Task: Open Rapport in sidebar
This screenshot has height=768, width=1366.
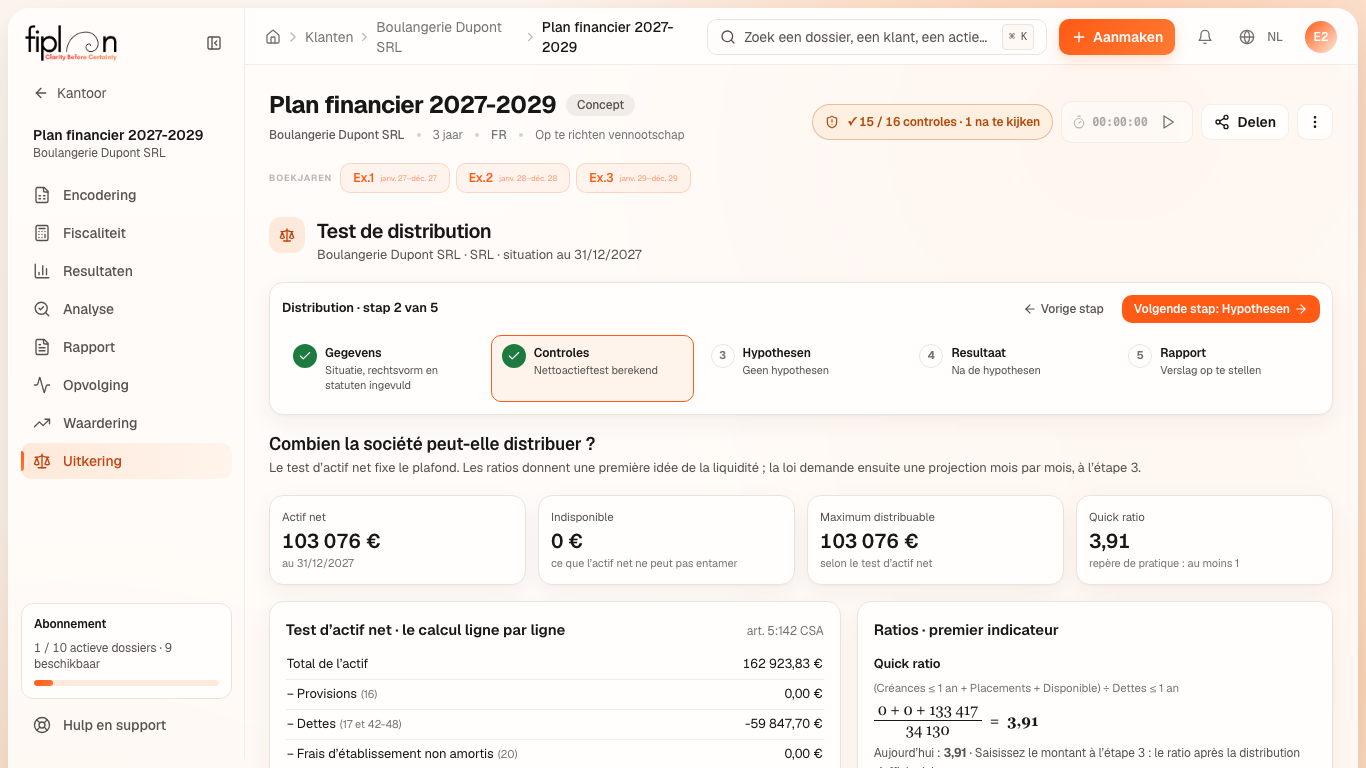Action: pyautogui.click(x=126, y=347)
